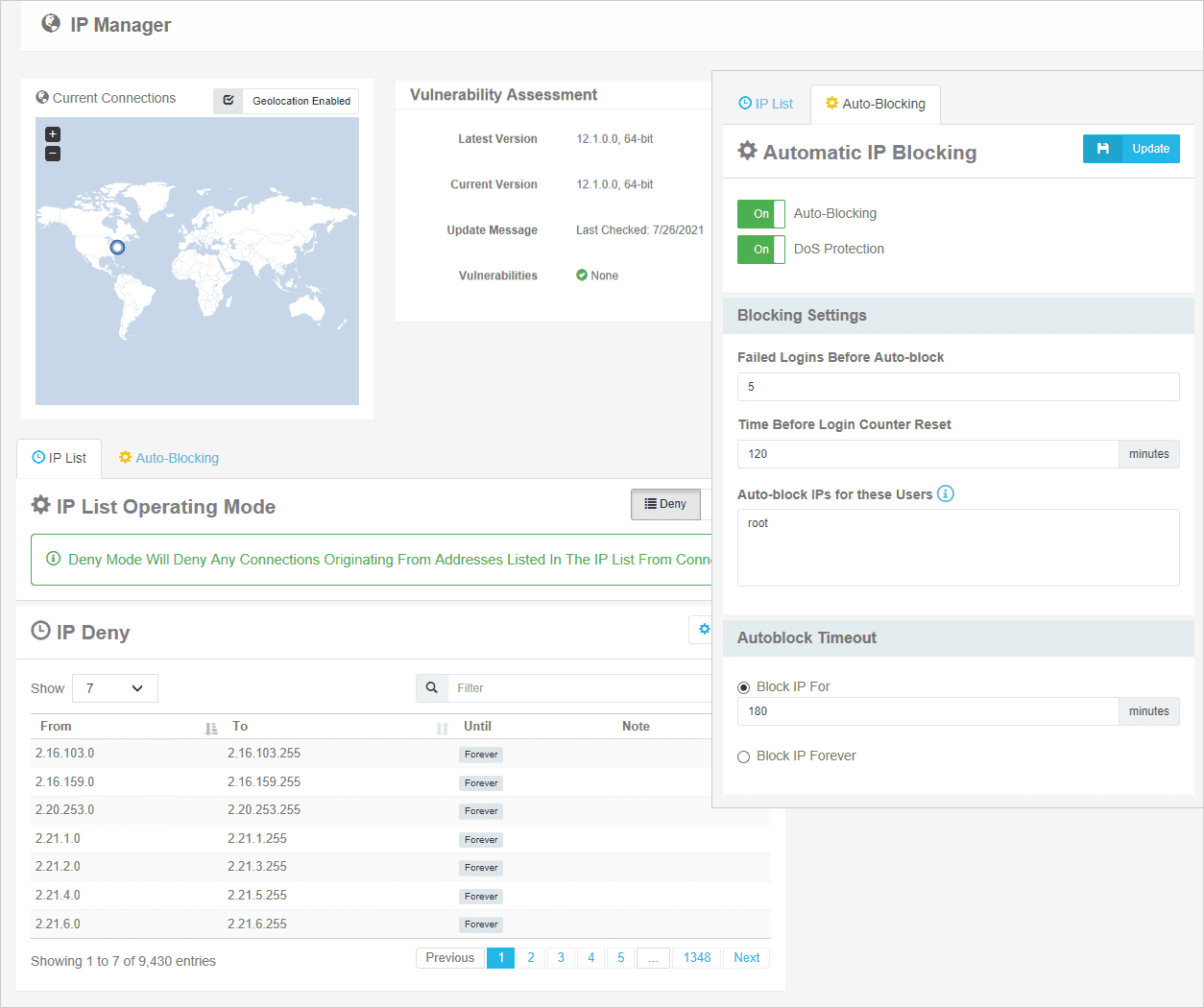Screen dimensions: 1204x1008
Task: Go to the Next page of entries
Action: point(746,958)
